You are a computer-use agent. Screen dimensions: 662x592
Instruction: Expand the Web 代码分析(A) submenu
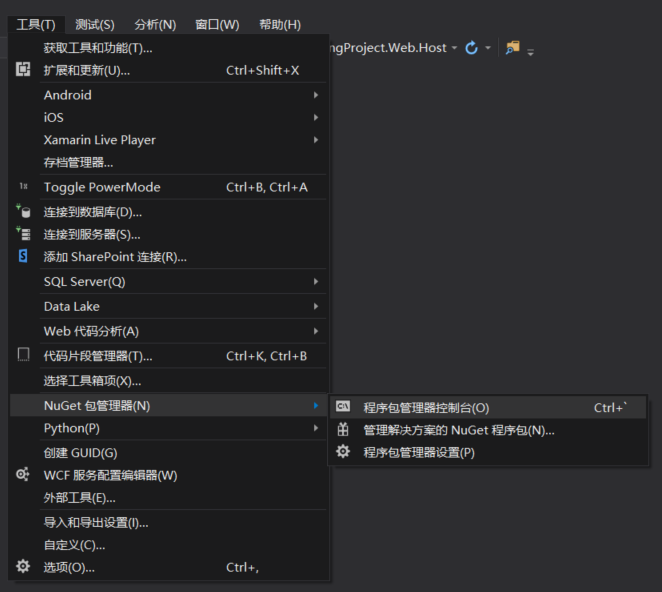(x=168, y=331)
